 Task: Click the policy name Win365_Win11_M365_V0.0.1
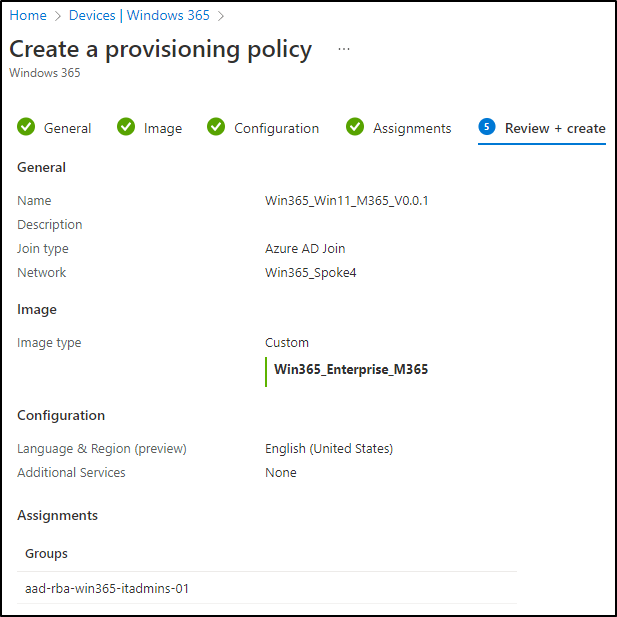[x=346, y=201]
